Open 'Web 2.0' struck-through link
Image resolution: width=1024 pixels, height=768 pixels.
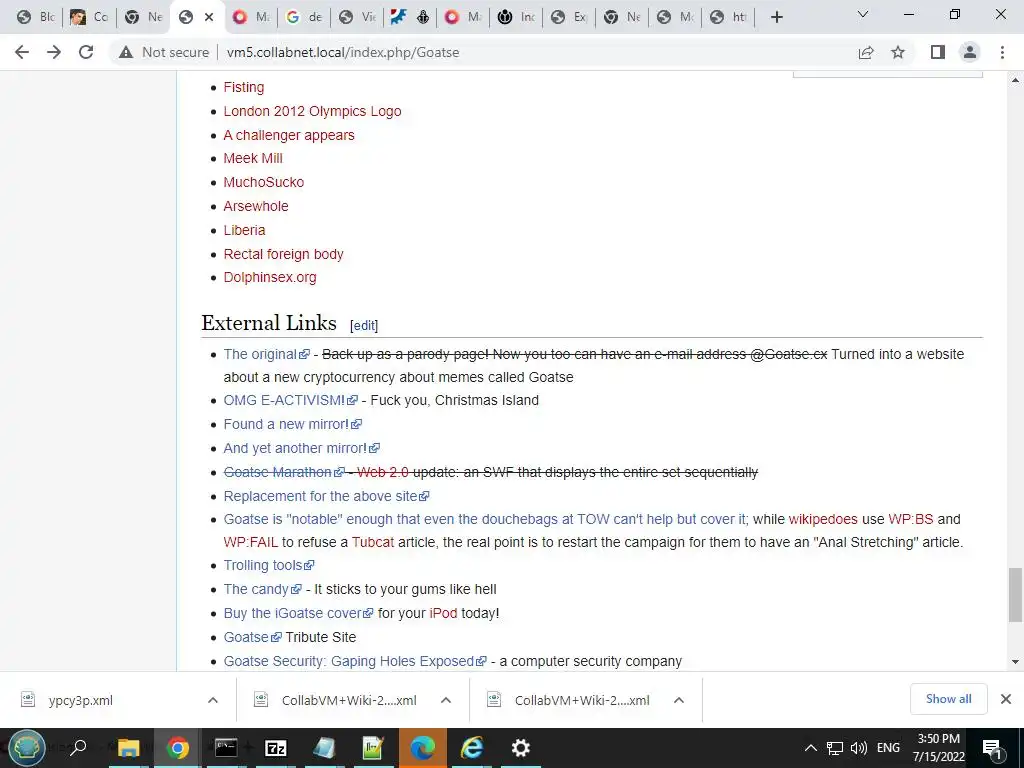(x=383, y=472)
